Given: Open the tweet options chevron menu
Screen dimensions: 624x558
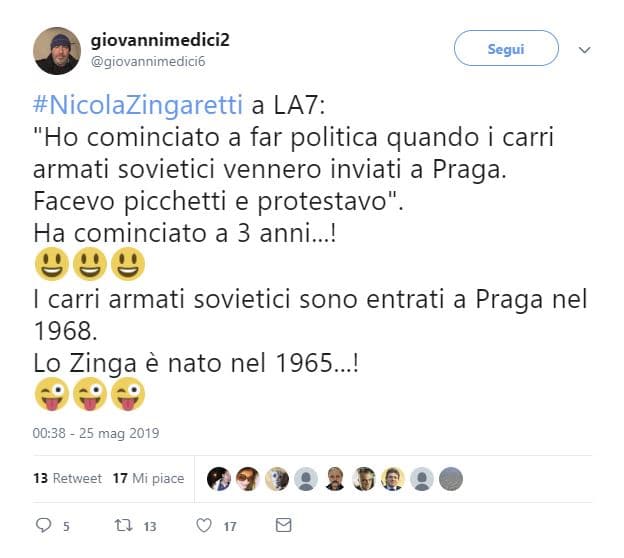Looking at the screenshot, I should coord(585,48).
